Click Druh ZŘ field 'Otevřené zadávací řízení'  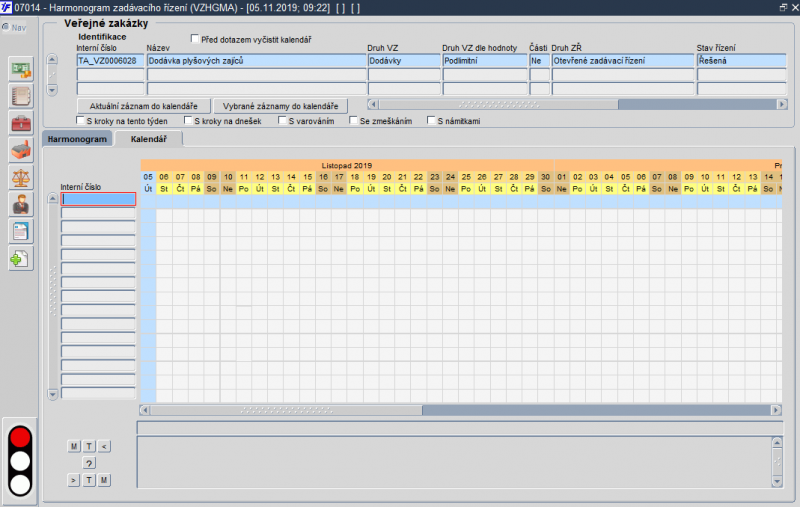click(x=623, y=61)
